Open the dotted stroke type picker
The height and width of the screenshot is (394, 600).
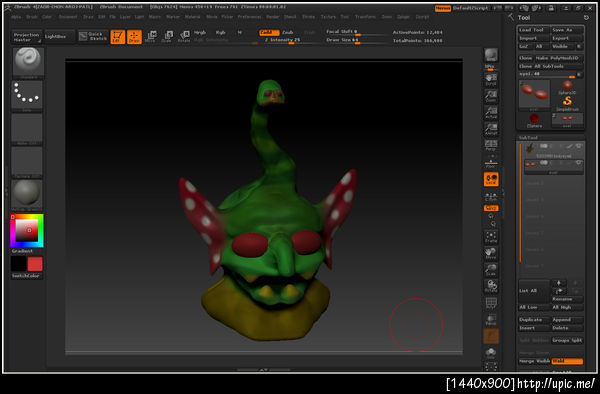tap(27, 95)
